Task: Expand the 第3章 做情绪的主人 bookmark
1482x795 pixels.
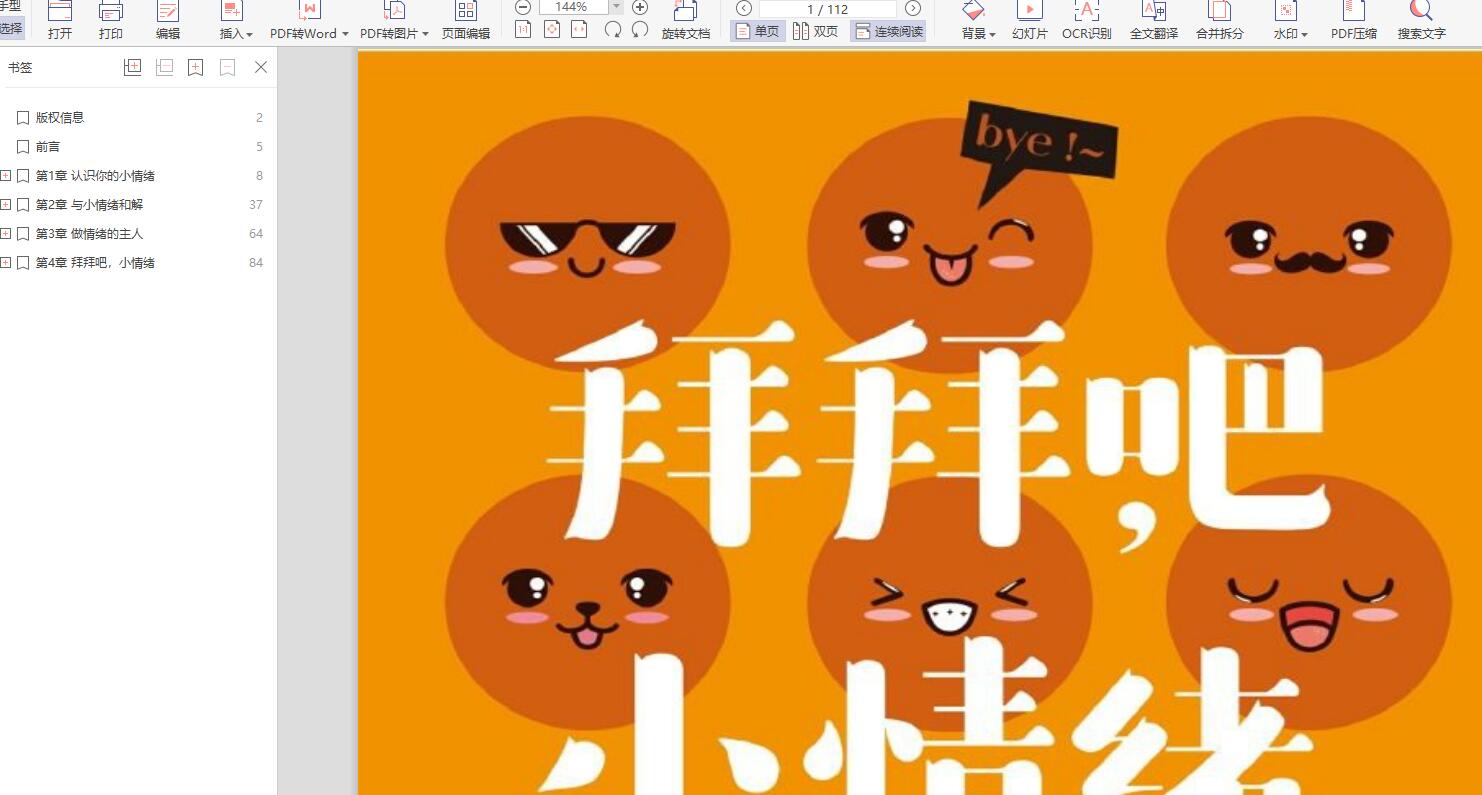Action: pos(6,234)
